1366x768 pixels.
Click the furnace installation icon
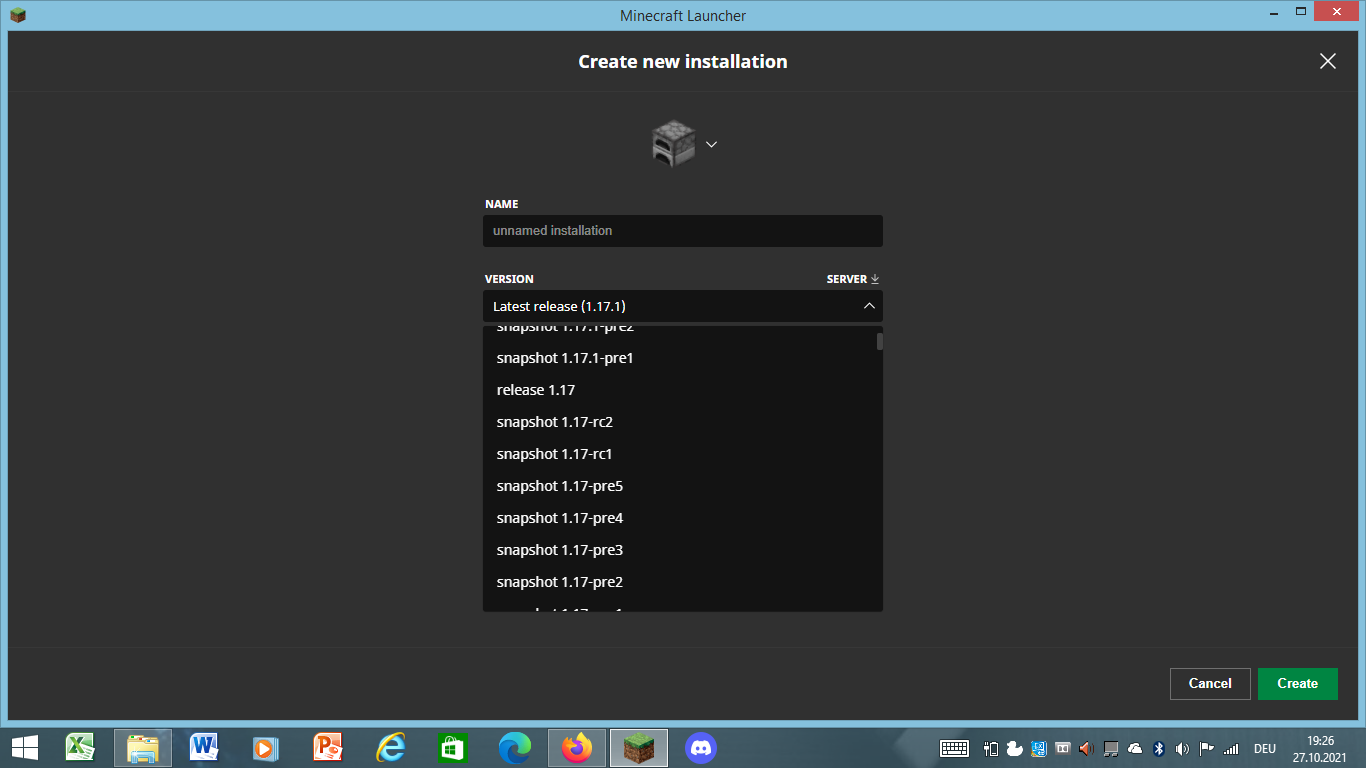[673, 144]
